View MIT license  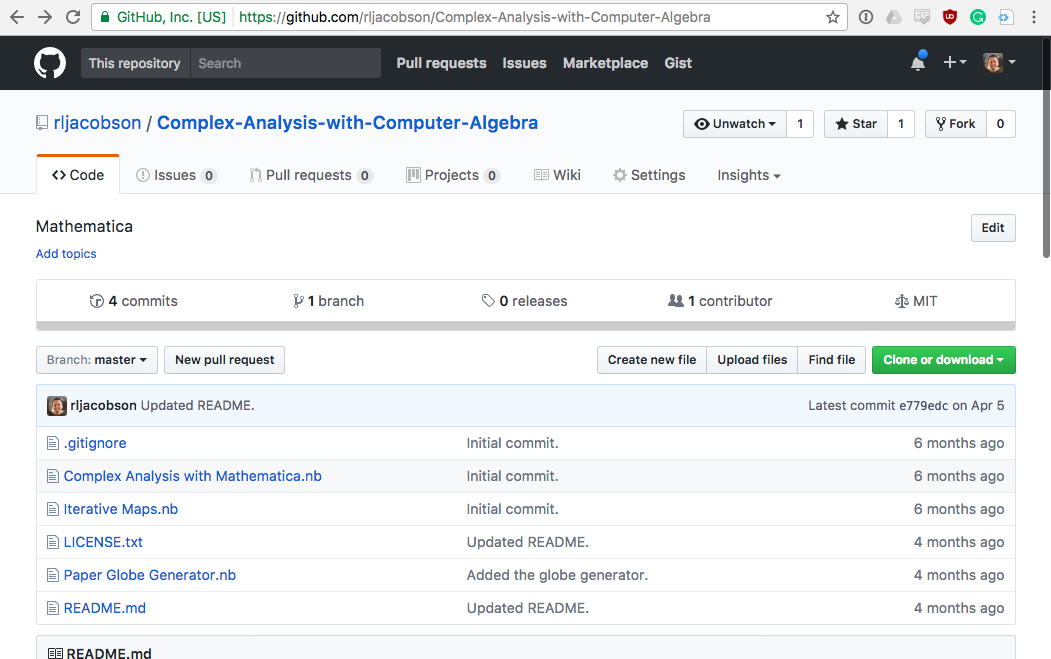coord(916,301)
